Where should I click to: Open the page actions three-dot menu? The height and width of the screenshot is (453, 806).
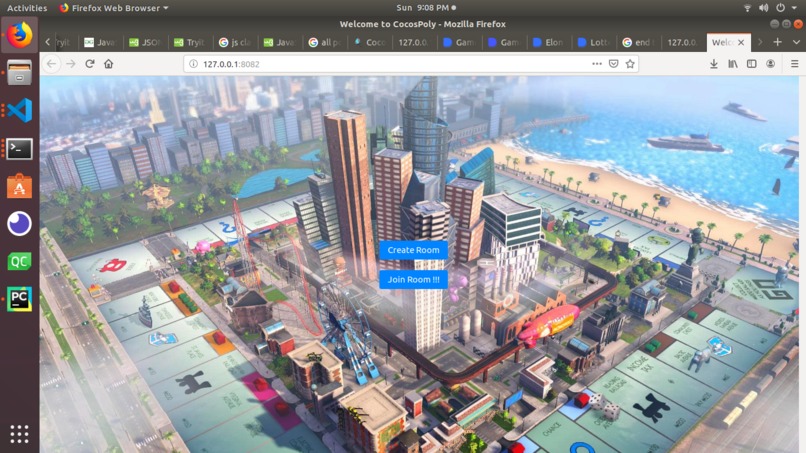click(x=597, y=64)
